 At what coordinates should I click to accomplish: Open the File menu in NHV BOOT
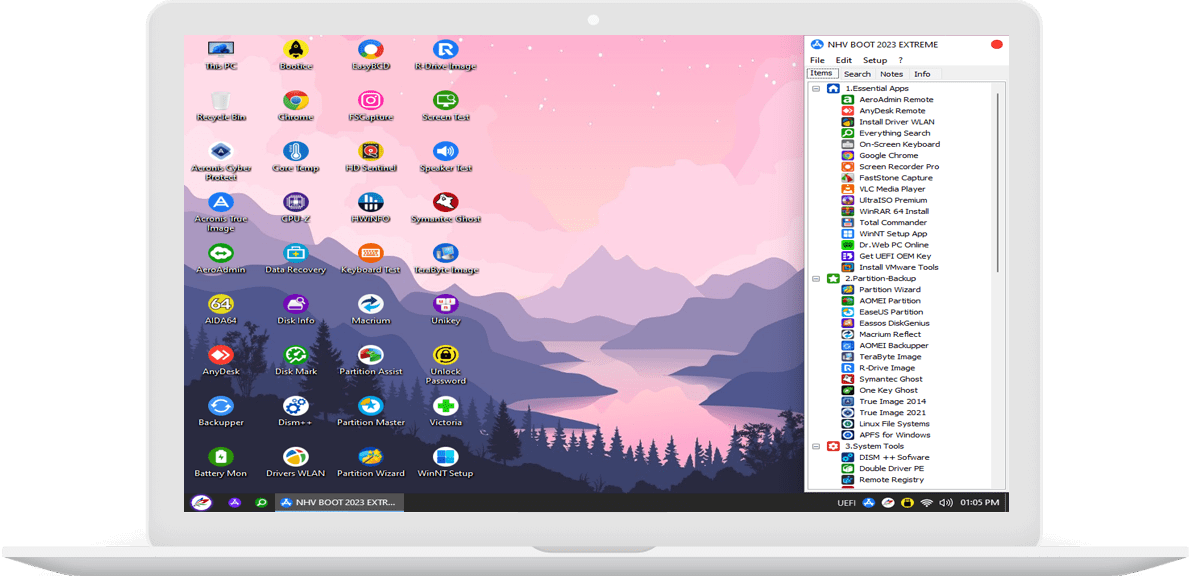coord(817,60)
